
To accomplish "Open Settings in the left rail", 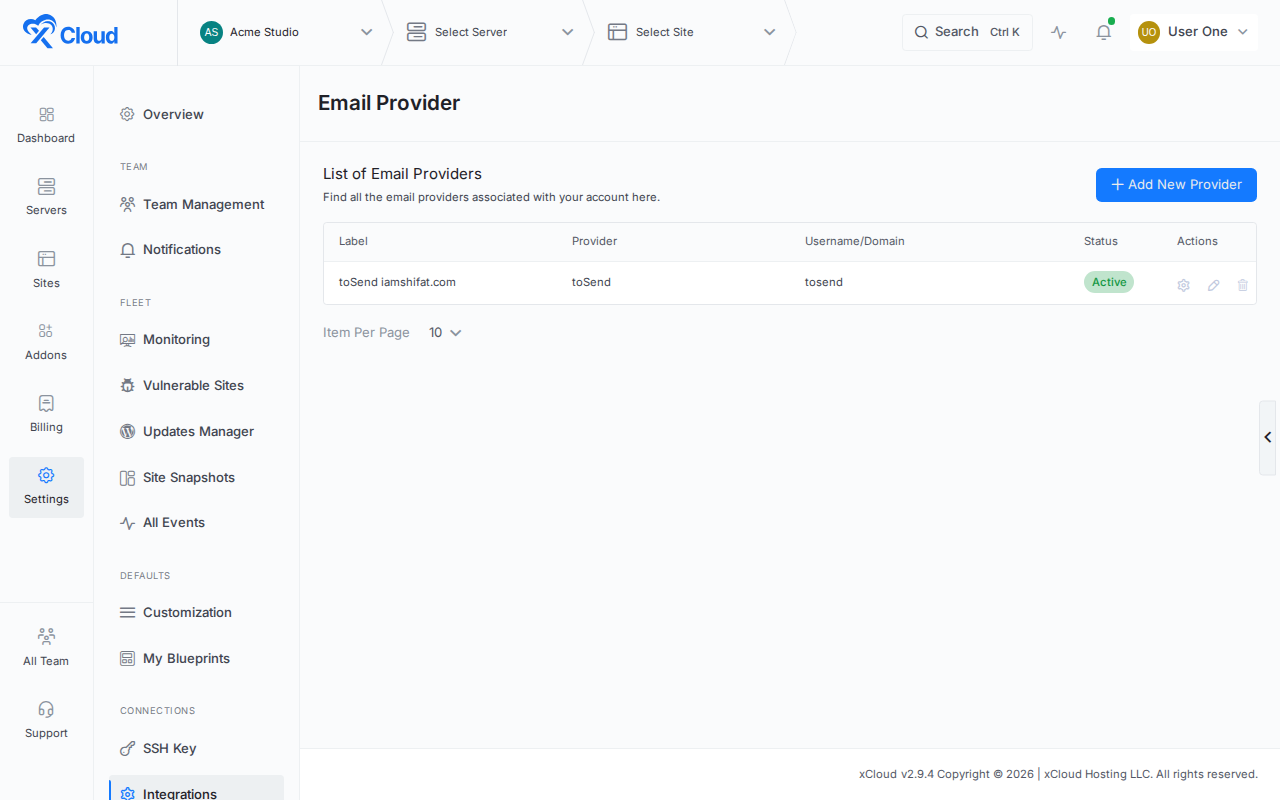I will 46,487.
